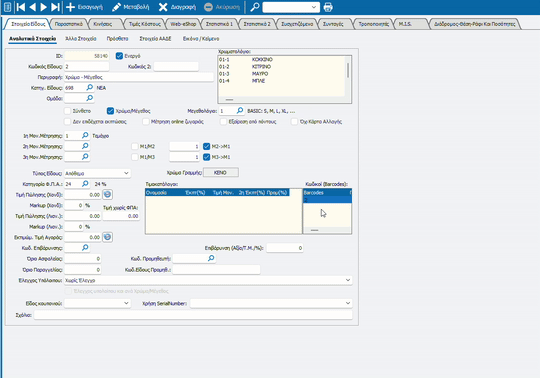Open the list view icon in the toolbar
The height and width of the screenshot is (378, 540).
[x=7, y=7]
